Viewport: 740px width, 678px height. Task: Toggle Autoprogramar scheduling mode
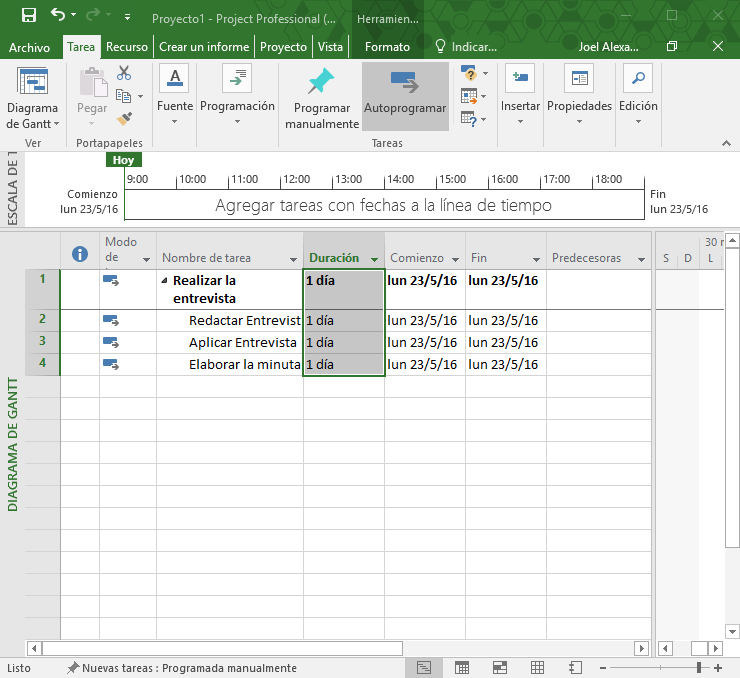pos(404,96)
